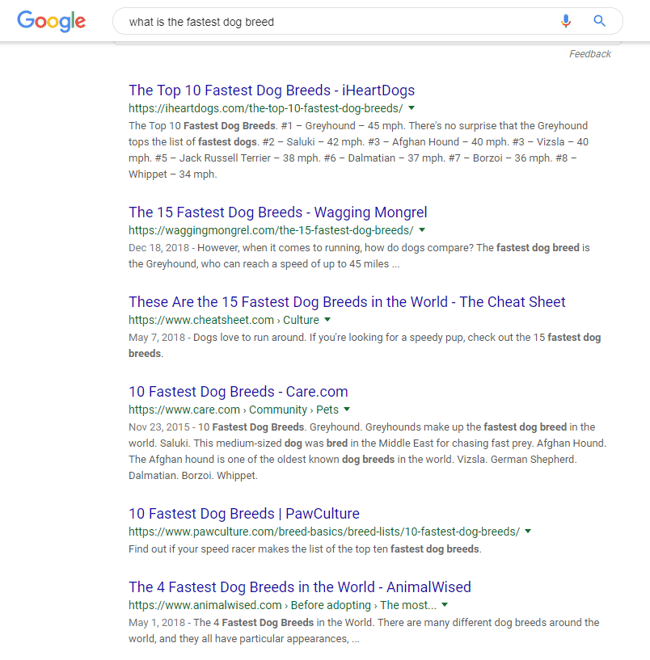Expand dropdown arrow beside iheartdogs.com URL
Image resolution: width=650 pixels, height=660 pixels.
point(412,108)
